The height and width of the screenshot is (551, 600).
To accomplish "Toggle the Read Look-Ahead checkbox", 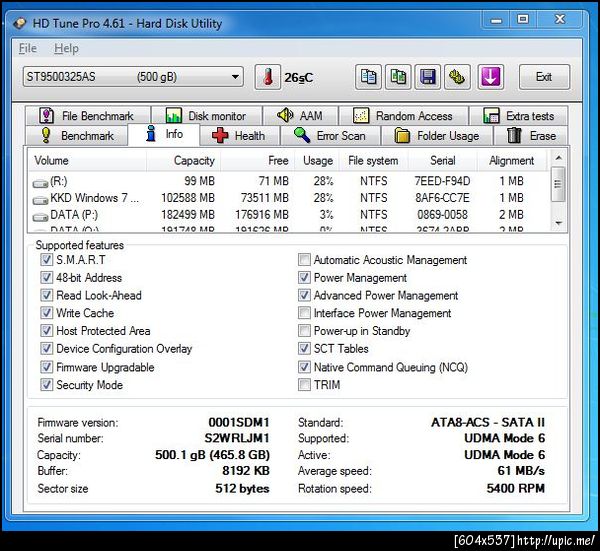I will (46, 295).
